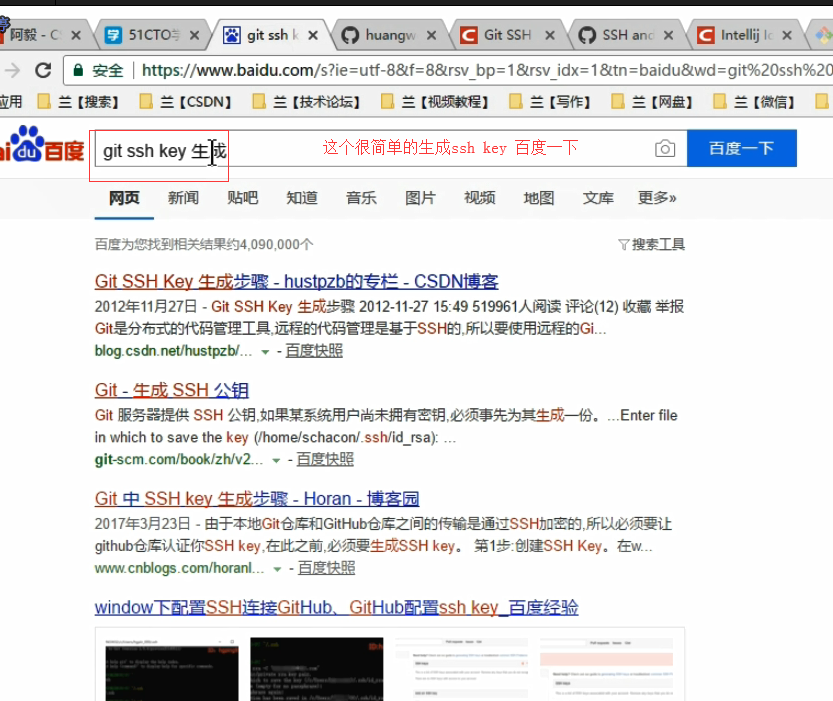Open the 兰【CSDN】 bookmark folder
This screenshot has height=701, width=833.
185,101
